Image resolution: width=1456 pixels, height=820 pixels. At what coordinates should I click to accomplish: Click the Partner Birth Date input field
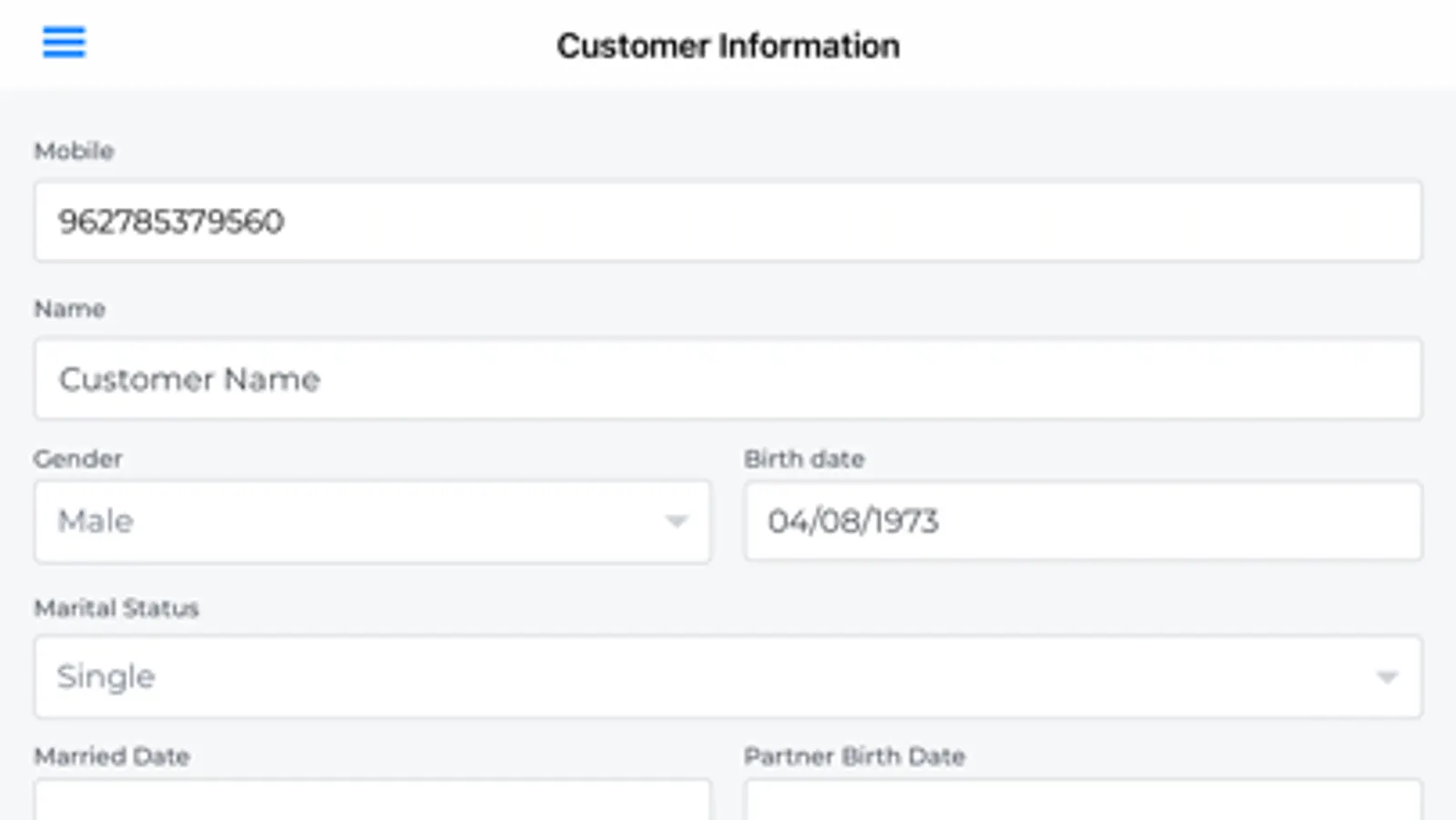point(1083,800)
